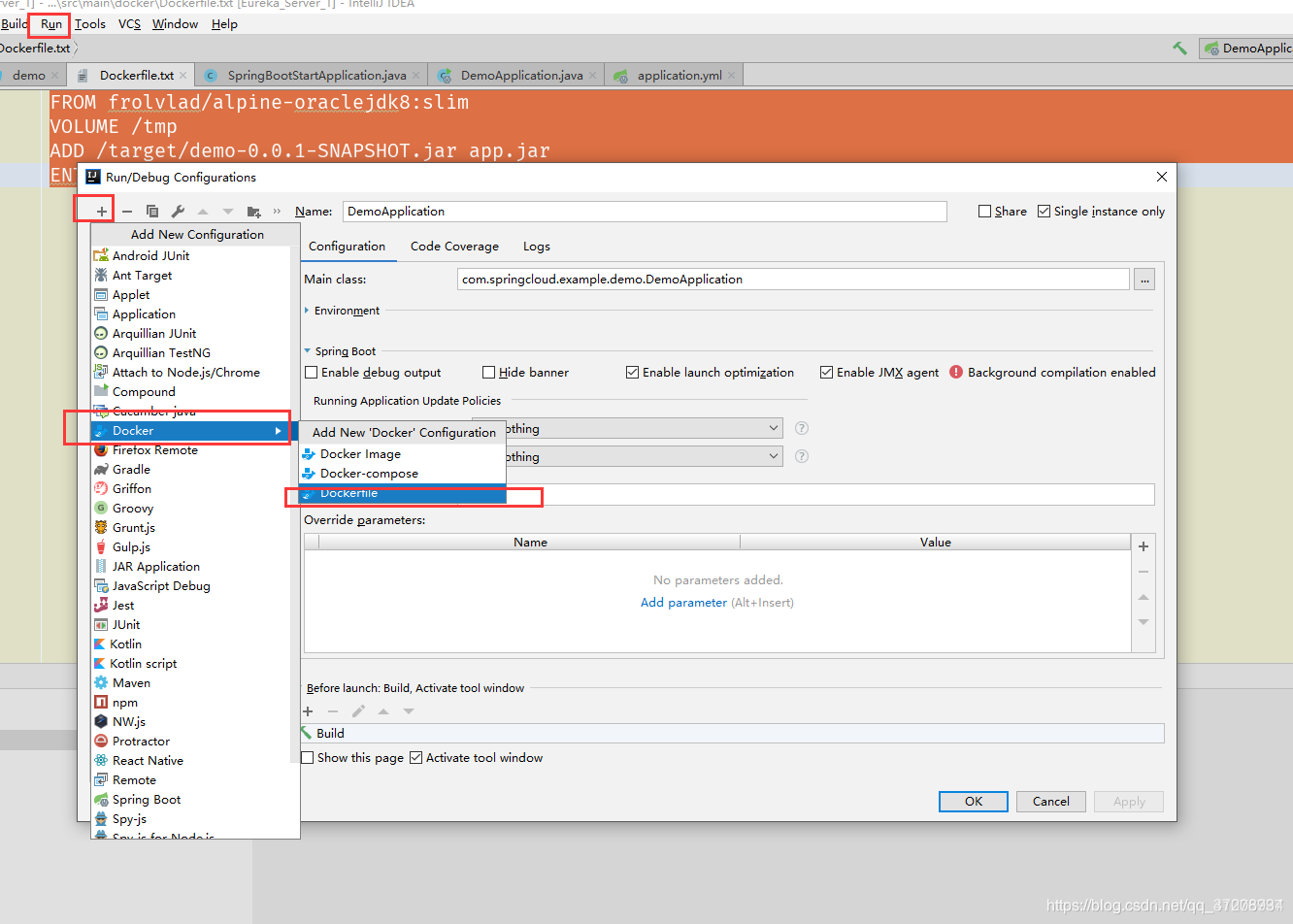Viewport: 1293px width, 924px height.
Task: Open the Window menu
Action: click(175, 24)
